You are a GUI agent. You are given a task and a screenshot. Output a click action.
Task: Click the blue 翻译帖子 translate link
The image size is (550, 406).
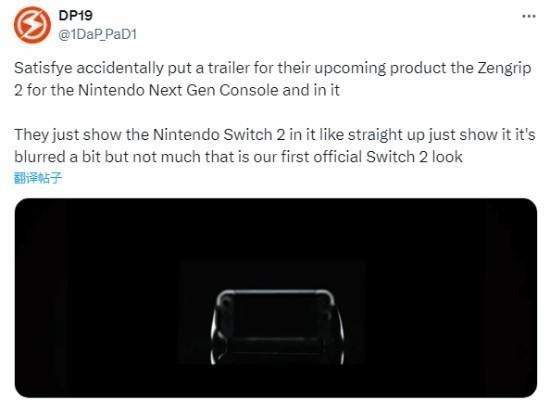click(x=38, y=178)
